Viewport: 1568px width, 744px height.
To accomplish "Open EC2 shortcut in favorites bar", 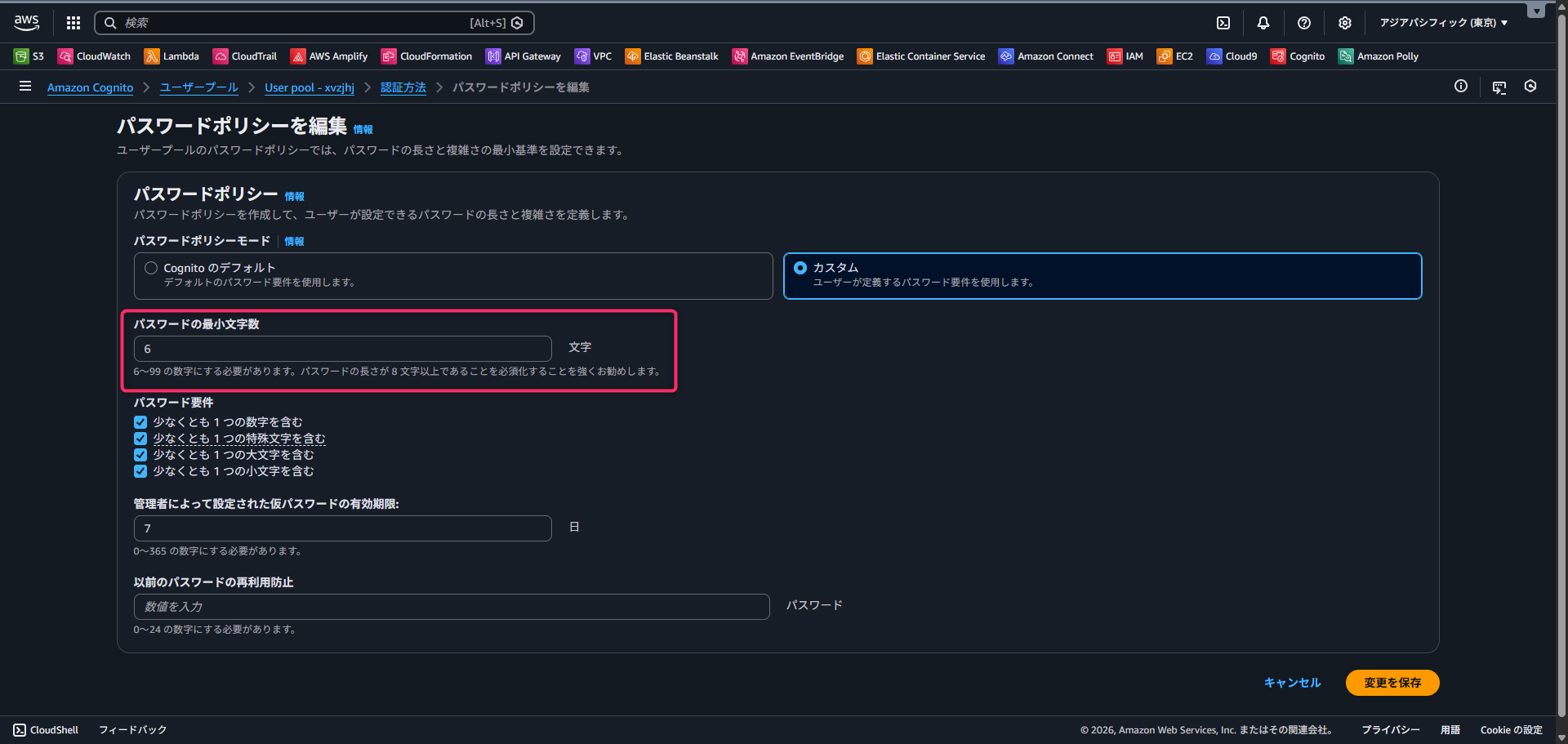I will point(1175,56).
